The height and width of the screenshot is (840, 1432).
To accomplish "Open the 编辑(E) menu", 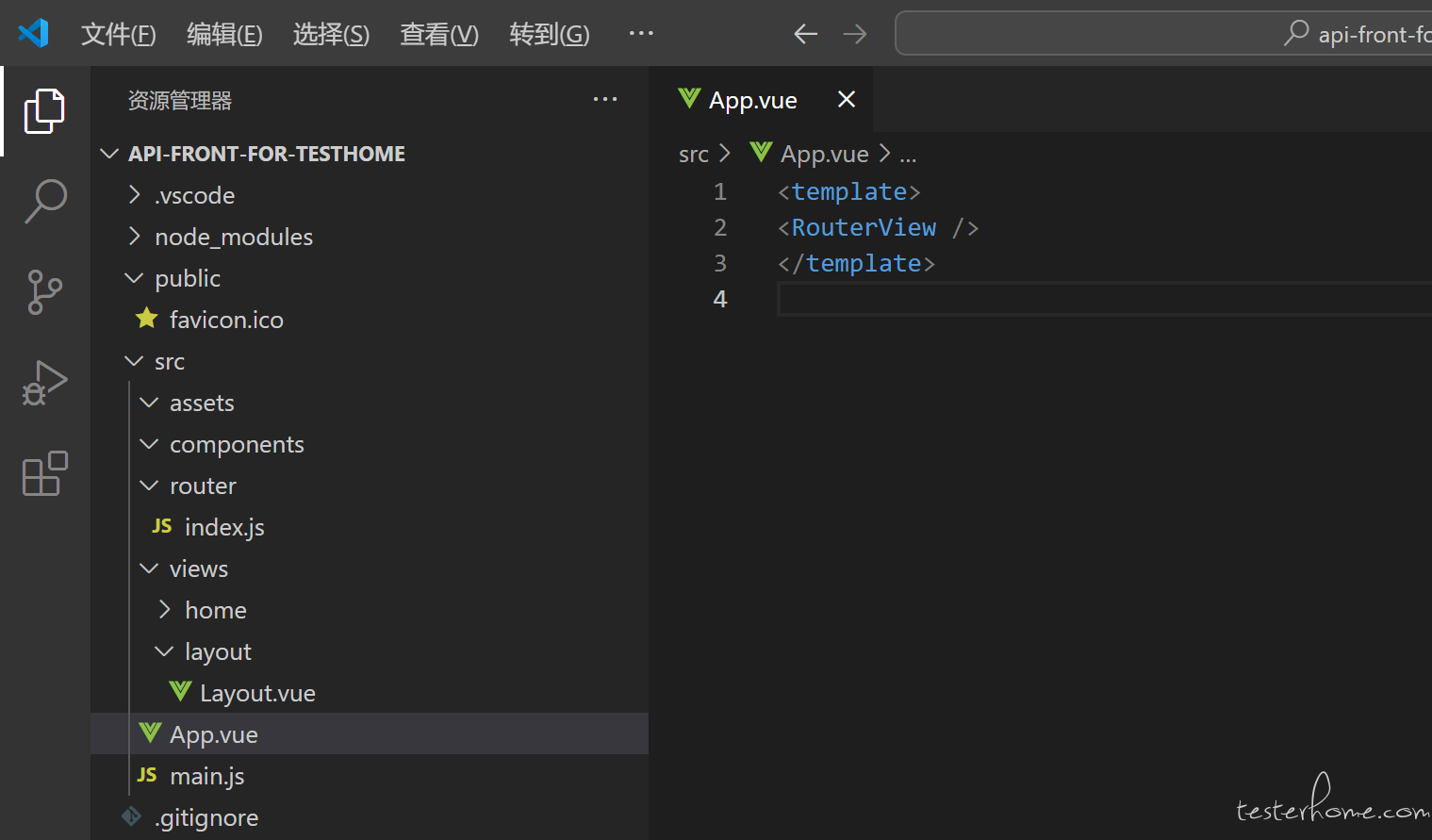I will pyautogui.click(x=224, y=34).
